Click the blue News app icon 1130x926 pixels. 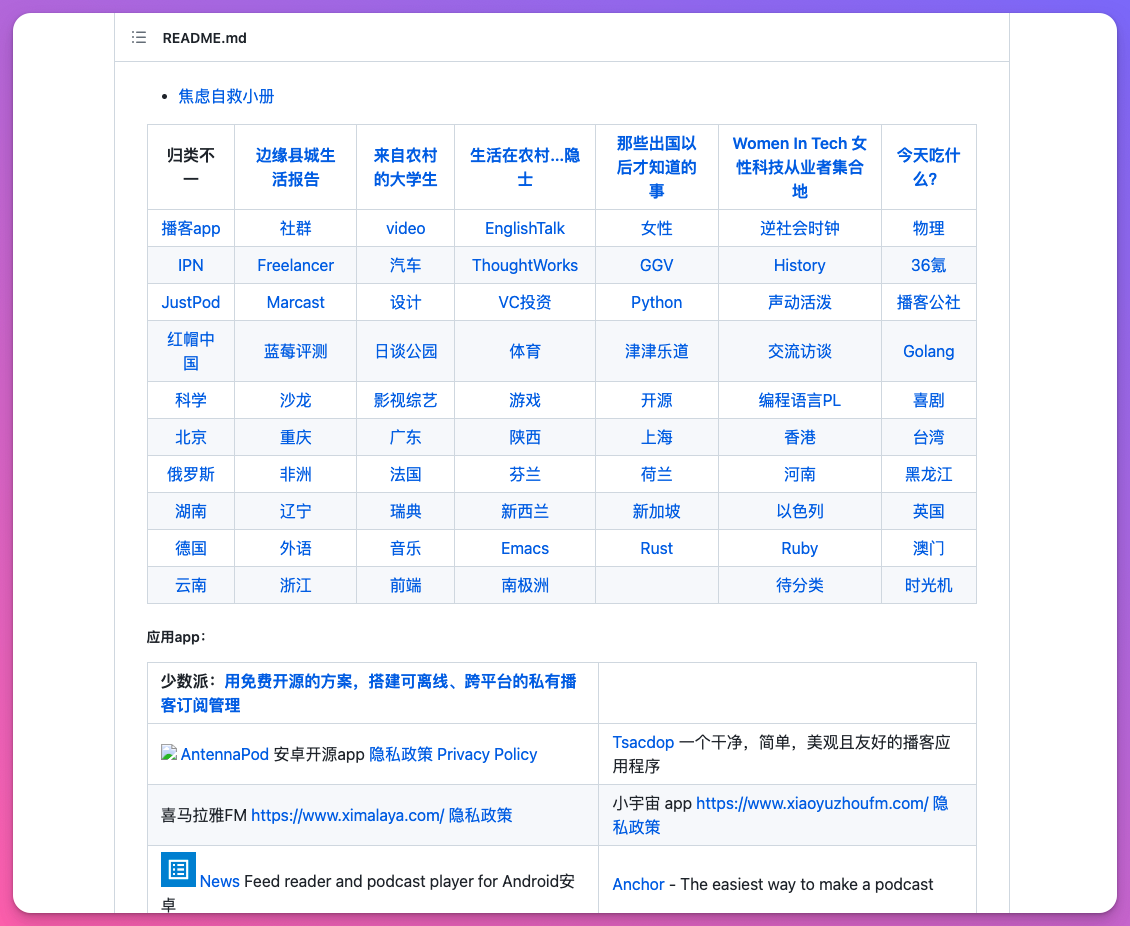pyautogui.click(x=178, y=869)
